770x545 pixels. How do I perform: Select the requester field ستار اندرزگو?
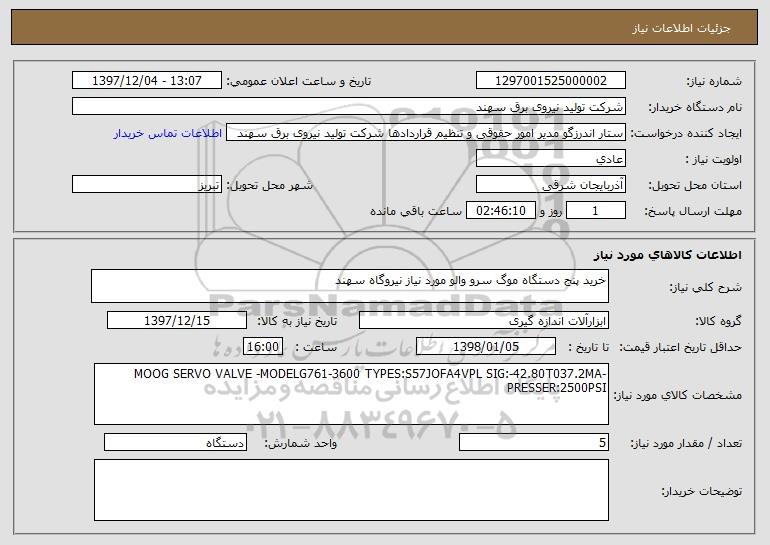click(x=426, y=133)
